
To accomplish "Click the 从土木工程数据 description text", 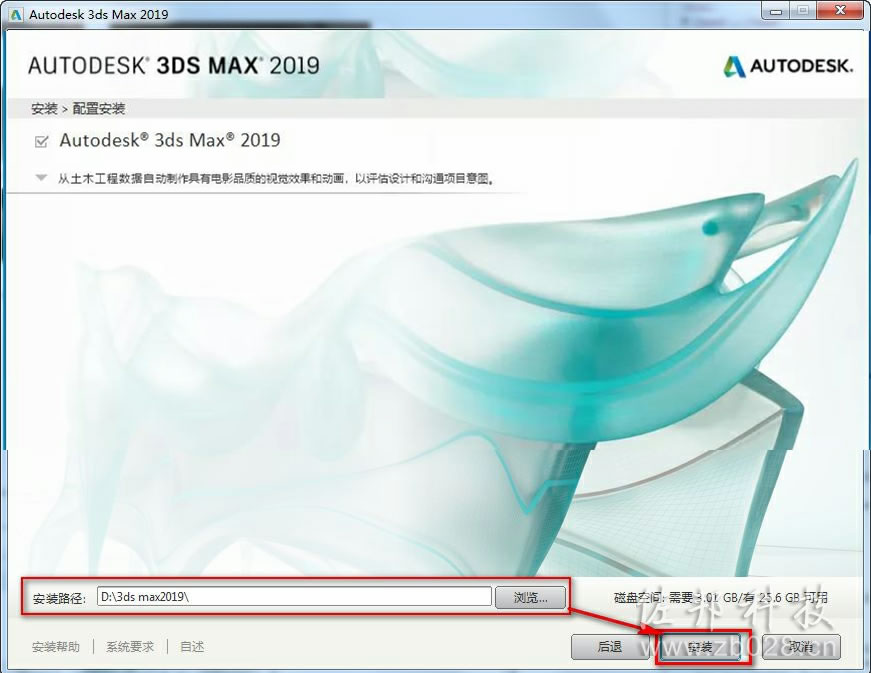I will [276, 178].
